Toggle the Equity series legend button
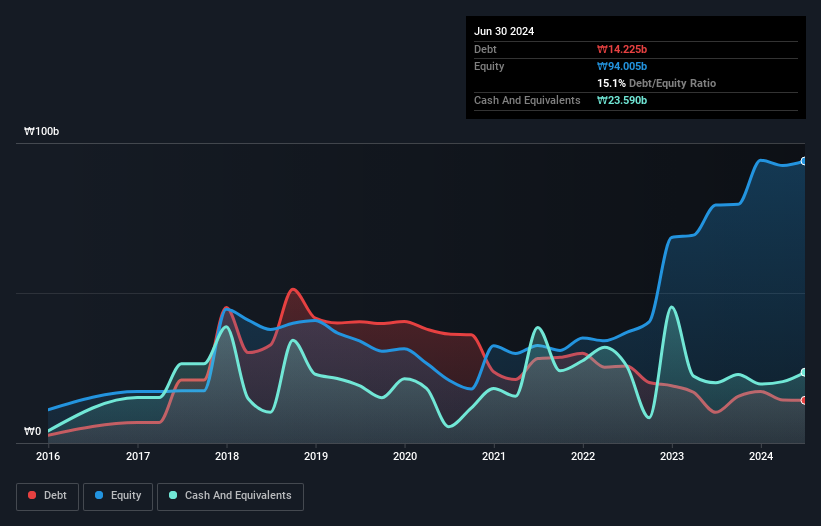This screenshot has width=821, height=526. point(118,496)
